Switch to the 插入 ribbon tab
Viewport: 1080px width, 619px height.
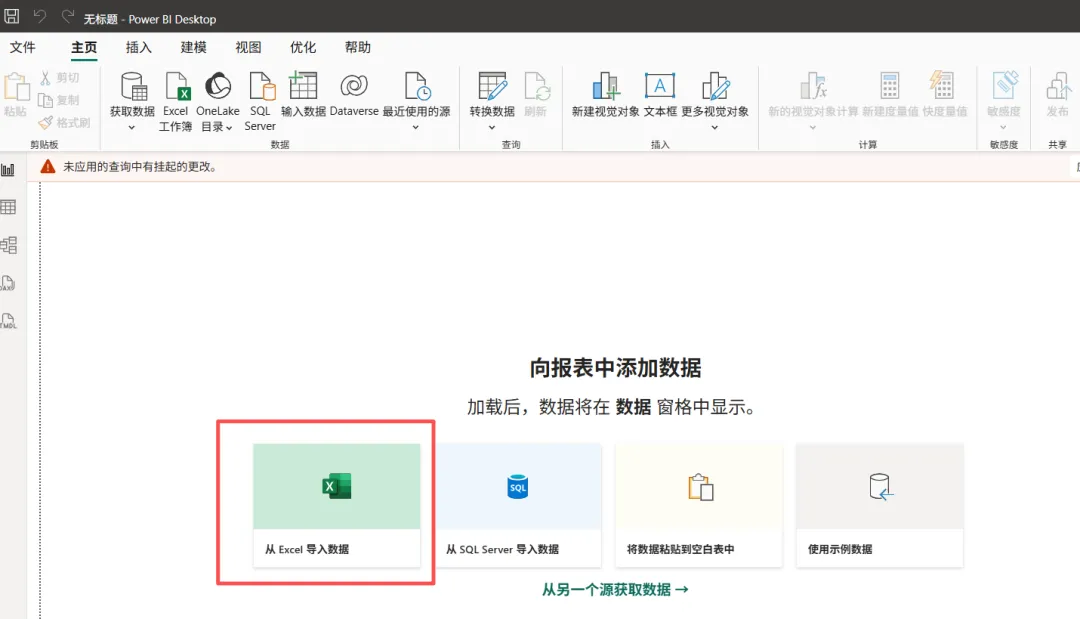(x=138, y=48)
